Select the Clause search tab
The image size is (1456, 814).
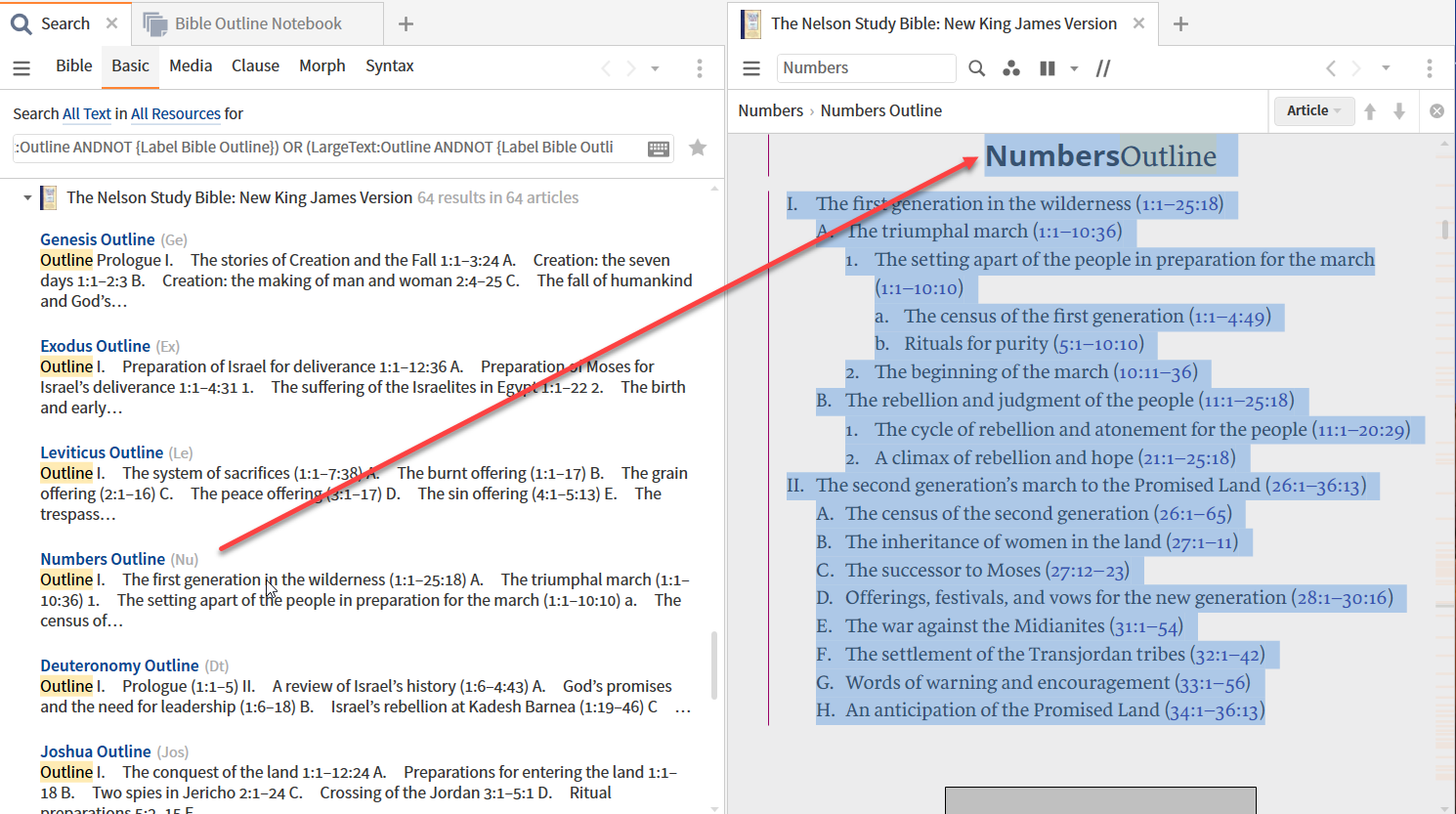coord(255,65)
